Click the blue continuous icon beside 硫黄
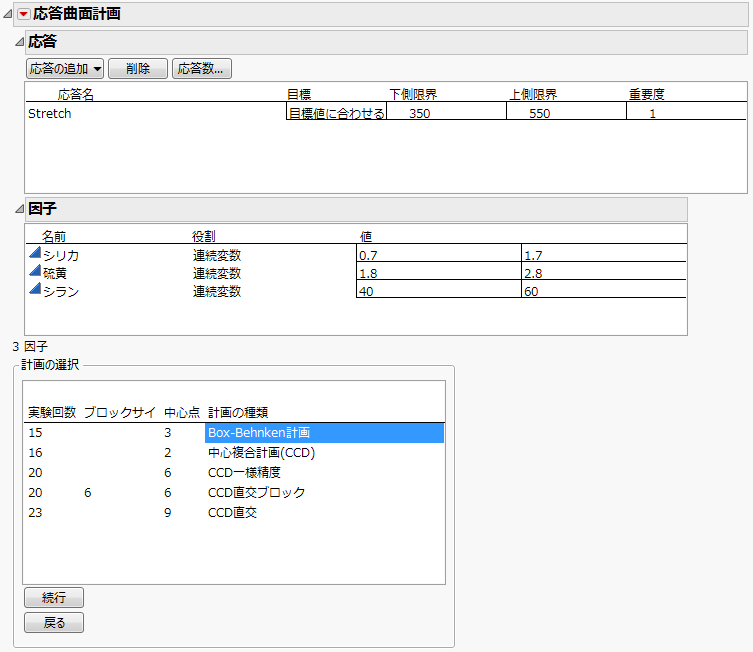This screenshot has height=652, width=753. [35, 271]
